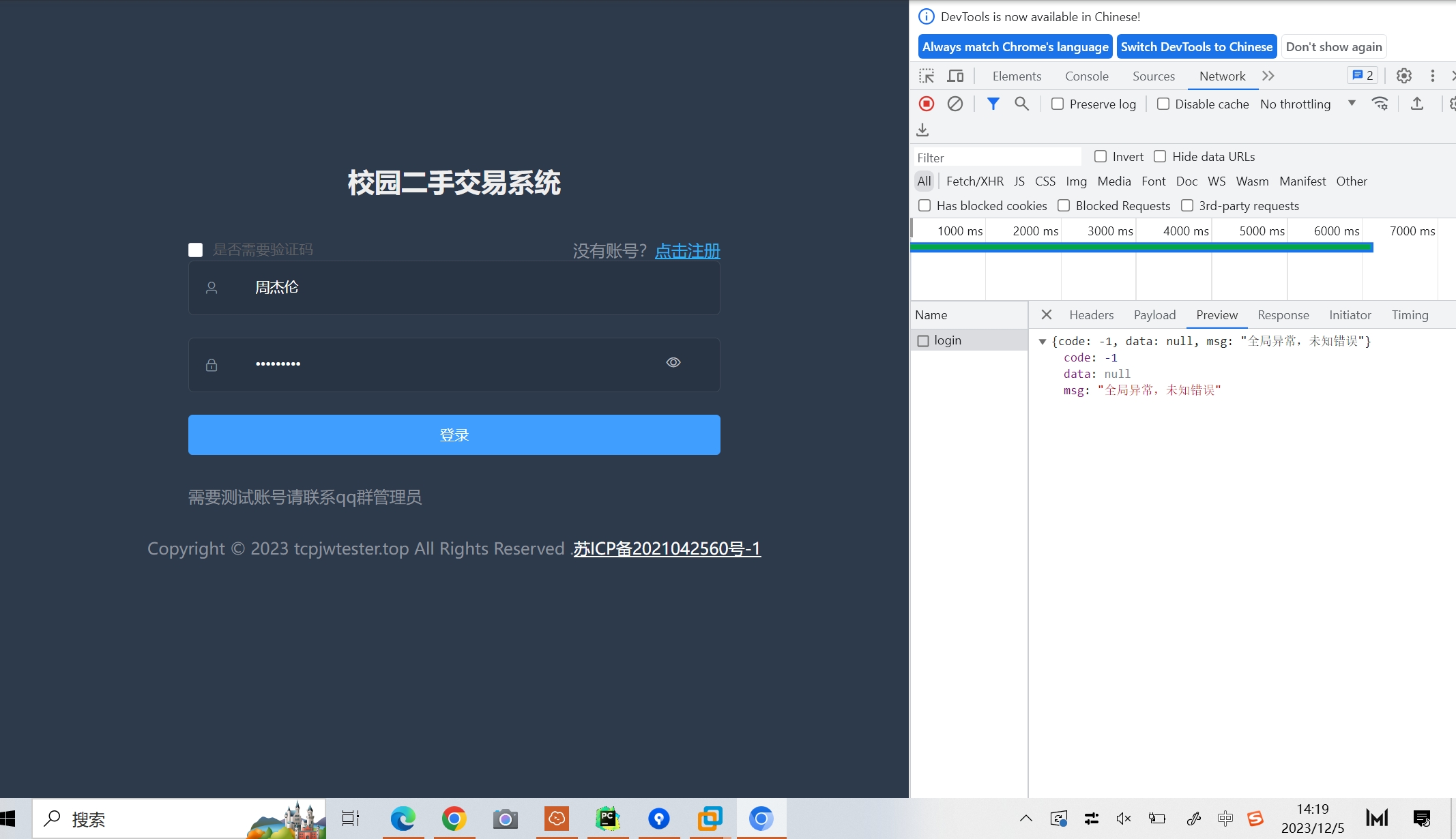Switch to the Console tab

tap(1086, 76)
